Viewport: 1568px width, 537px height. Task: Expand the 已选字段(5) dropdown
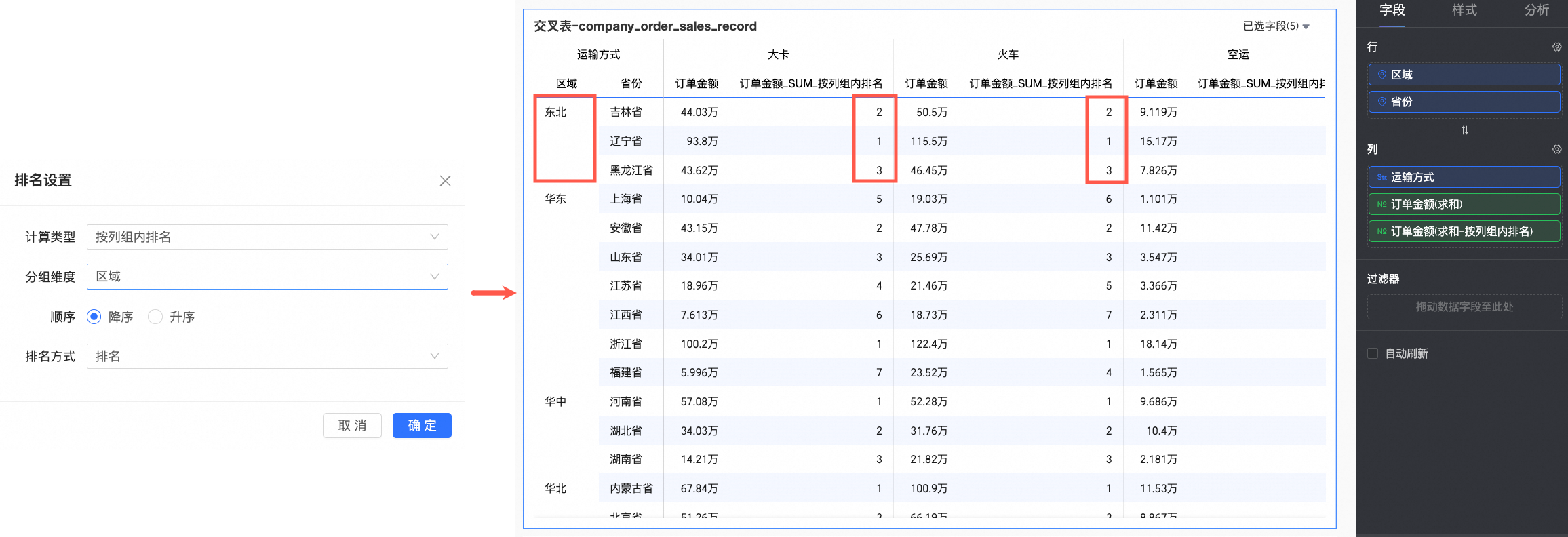point(1276,26)
